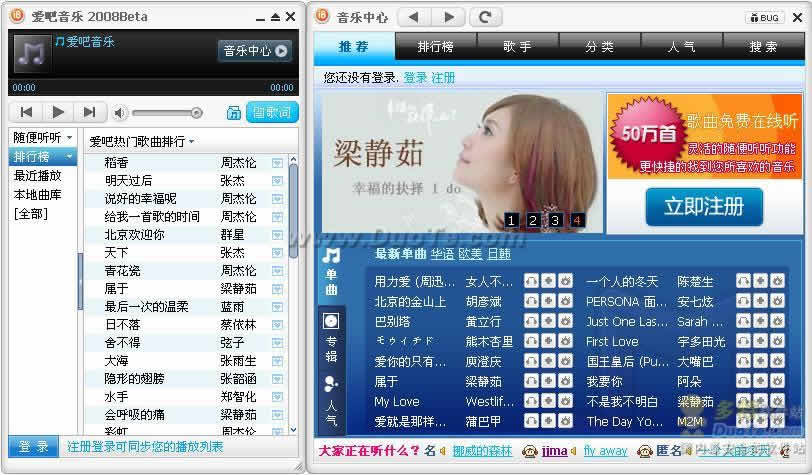Adjust the volume slider knob
This screenshot has height=475, width=812.
(x=196, y=112)
